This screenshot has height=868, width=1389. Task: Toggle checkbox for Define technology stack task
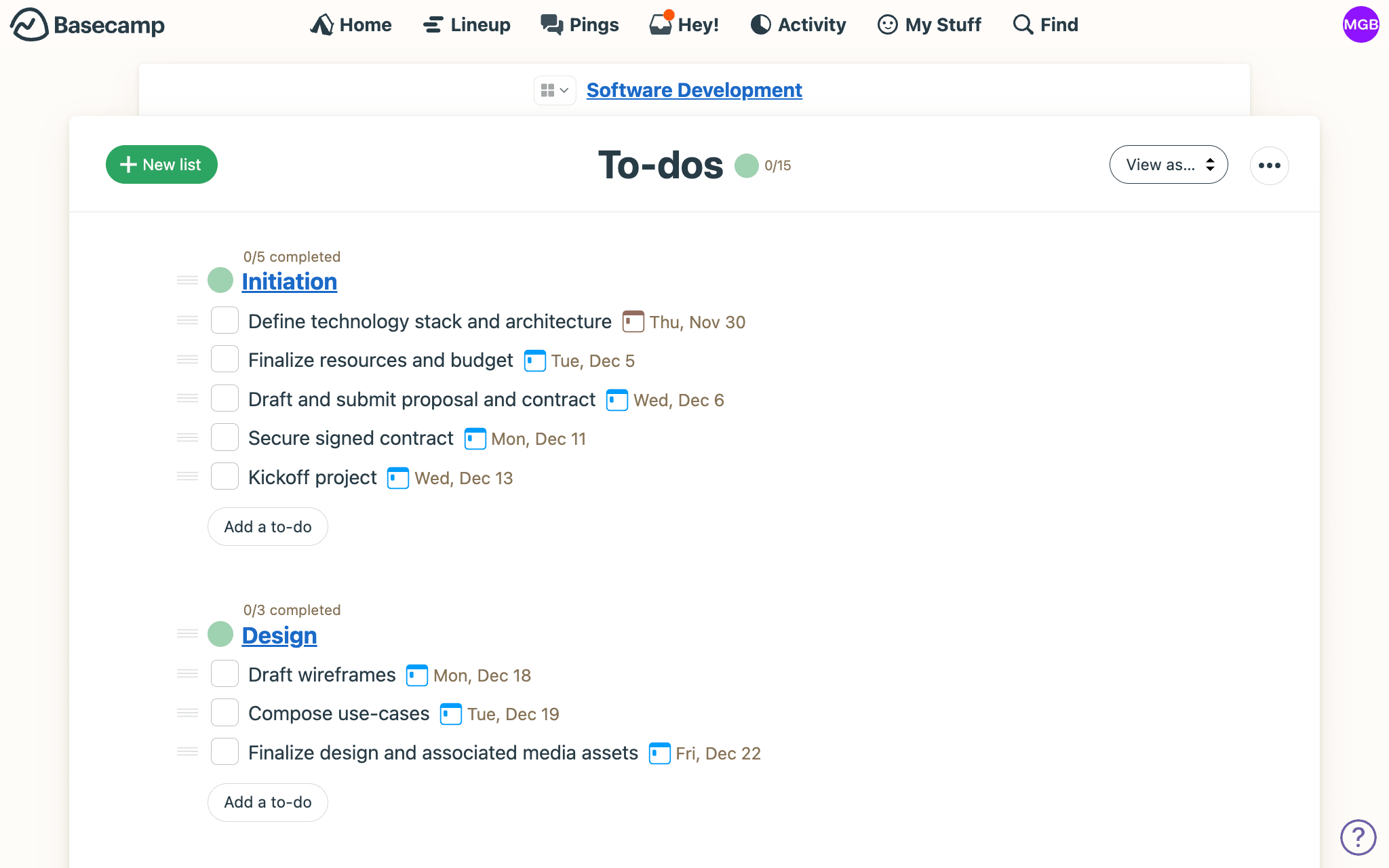pyautogui.click(x=223, y=320)
